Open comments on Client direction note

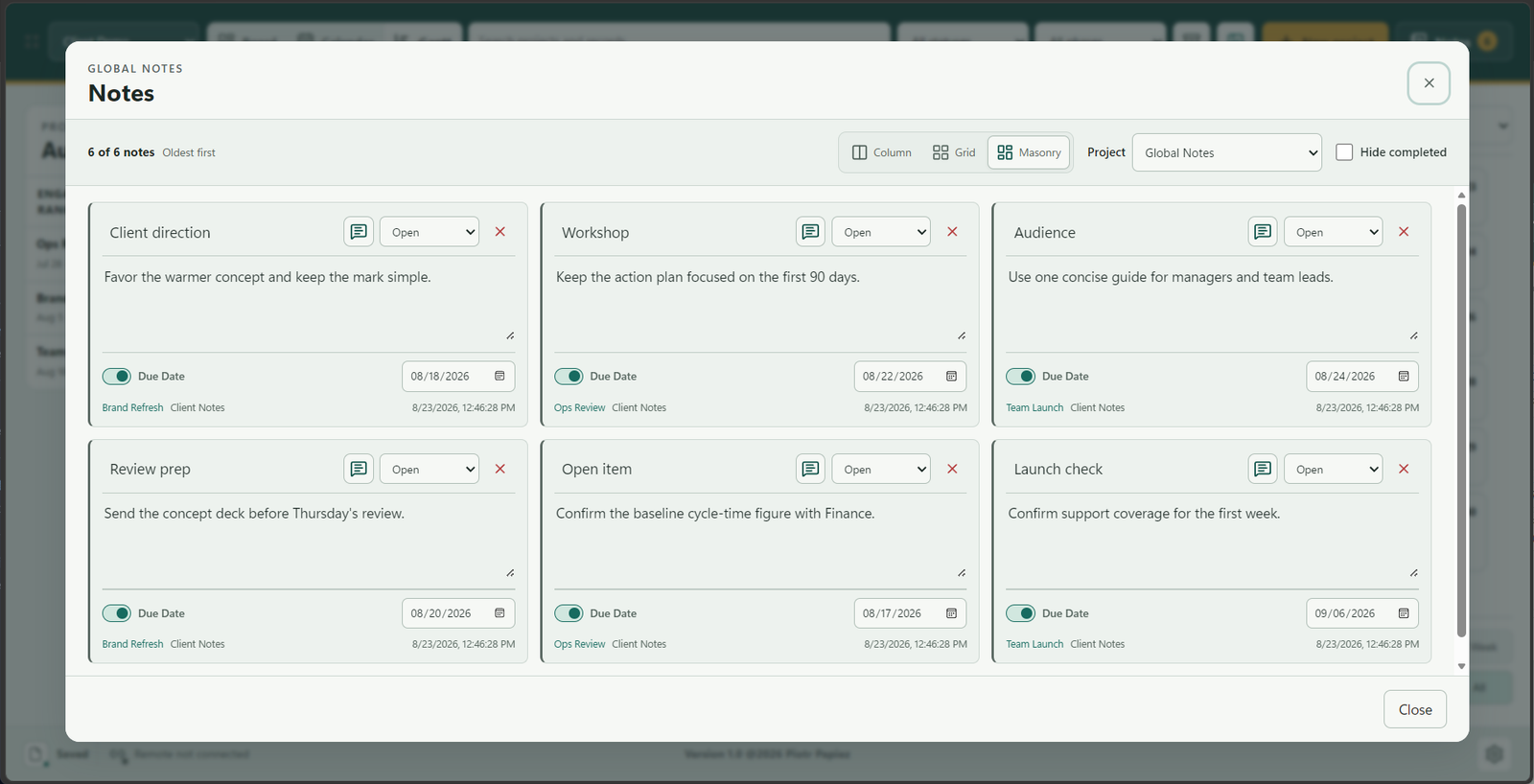pyautogui.click(x=359, y=232)
